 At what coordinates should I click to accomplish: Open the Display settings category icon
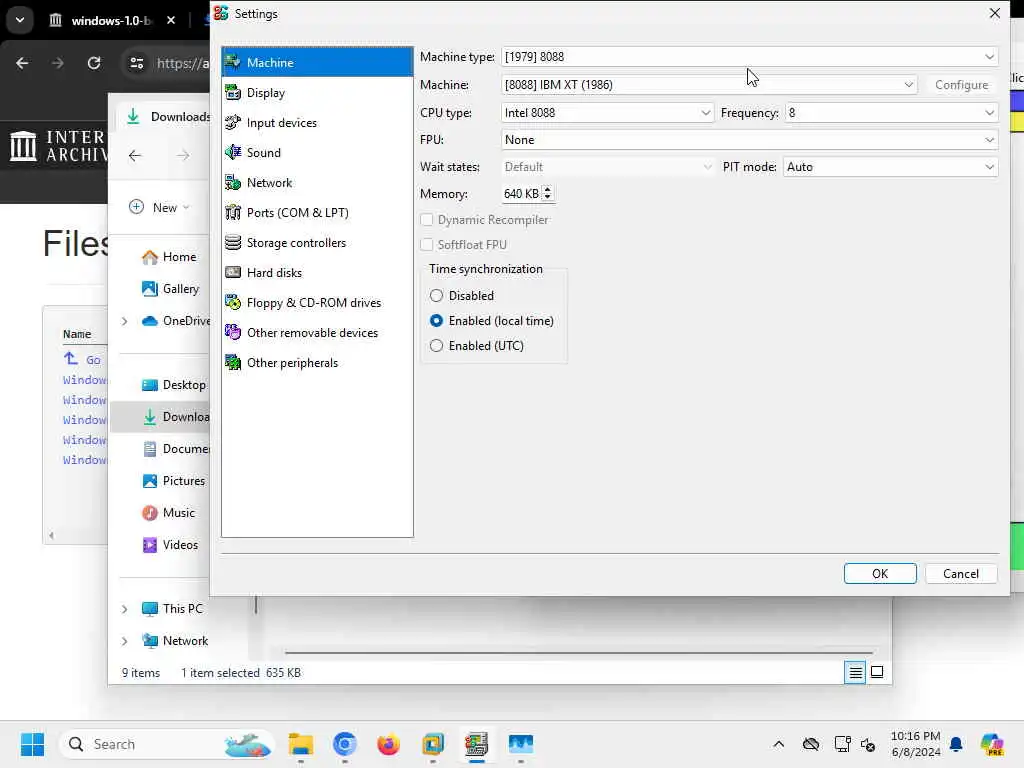232,92
